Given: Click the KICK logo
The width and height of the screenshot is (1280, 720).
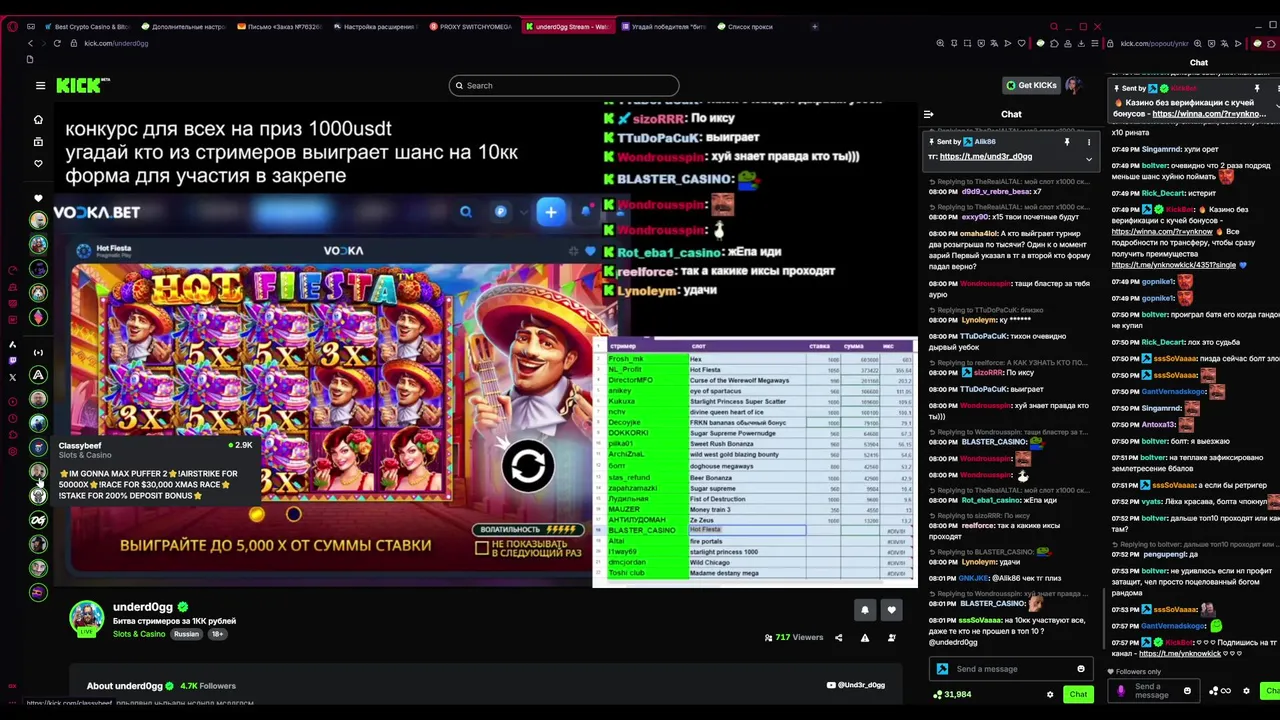Looking at the screenshot, I should click(x=82, y=86).
